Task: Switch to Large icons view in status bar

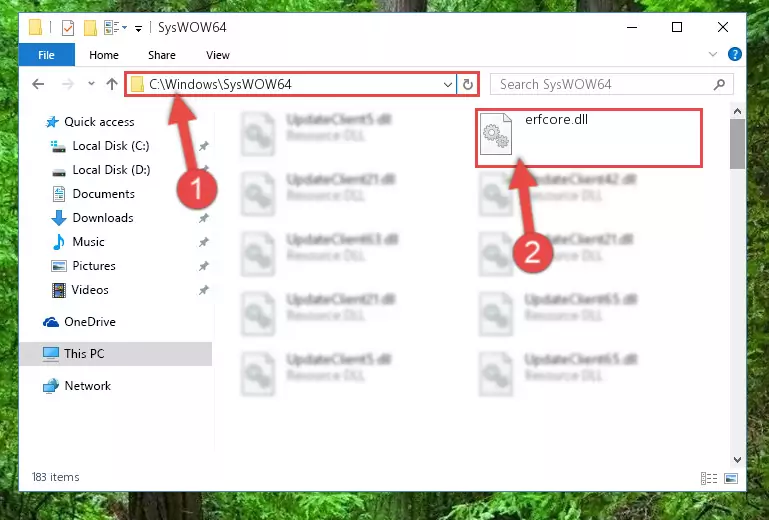Action: coord(731,478)
